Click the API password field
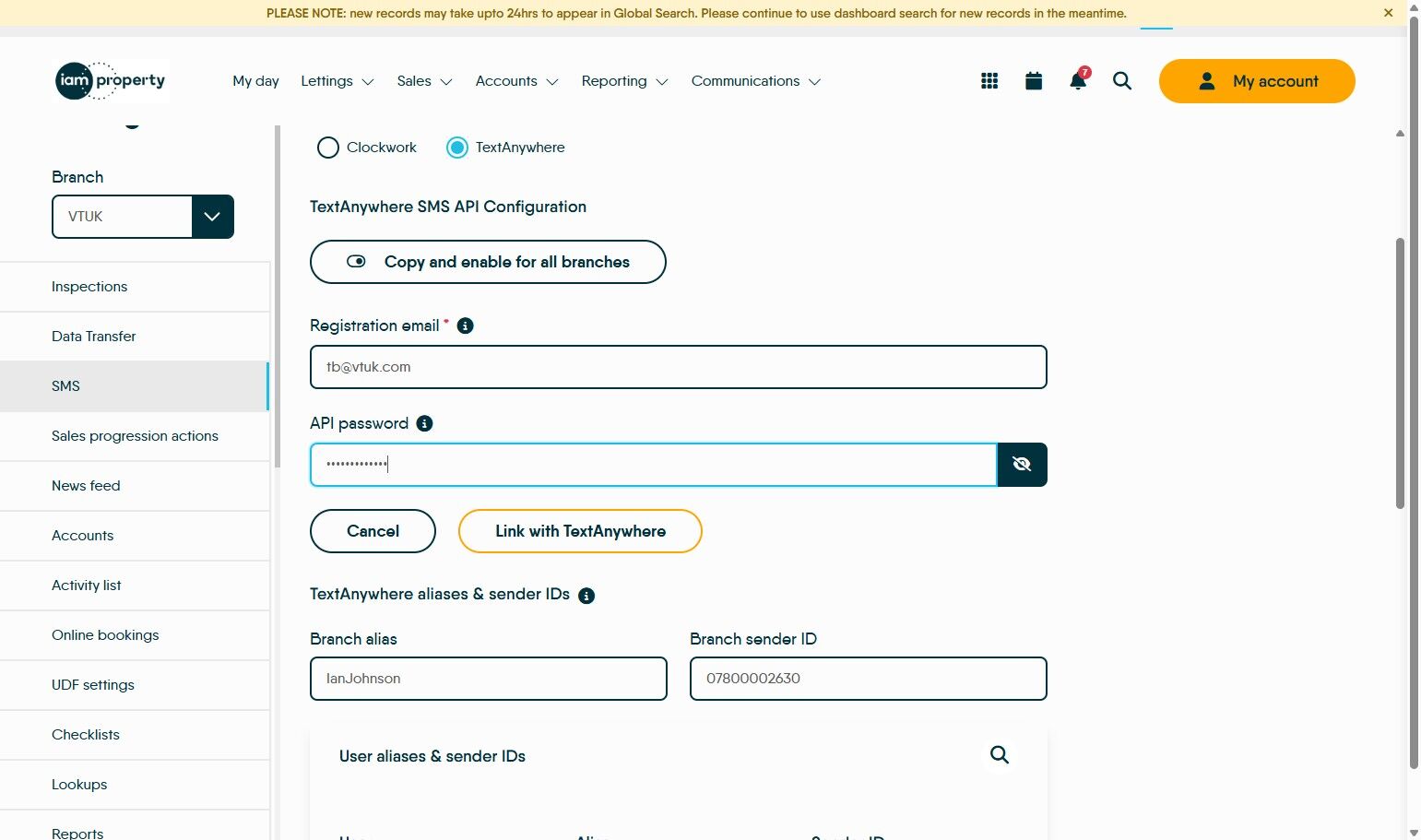Viewport: 1421px width, 840px height. point(653,465)
